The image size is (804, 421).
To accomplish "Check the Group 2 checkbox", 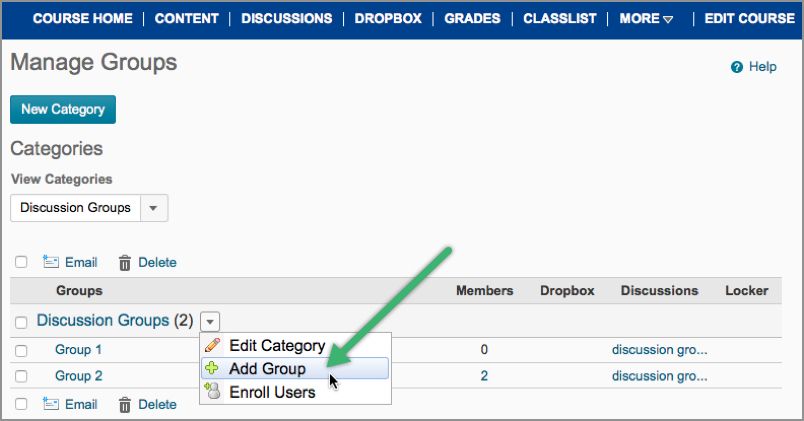I will tap(21, 376).
